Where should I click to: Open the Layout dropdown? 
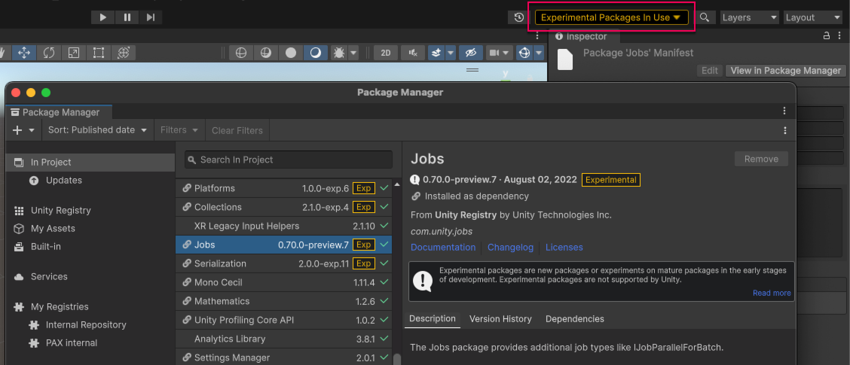pyautogui.click(x=813, y=17)
